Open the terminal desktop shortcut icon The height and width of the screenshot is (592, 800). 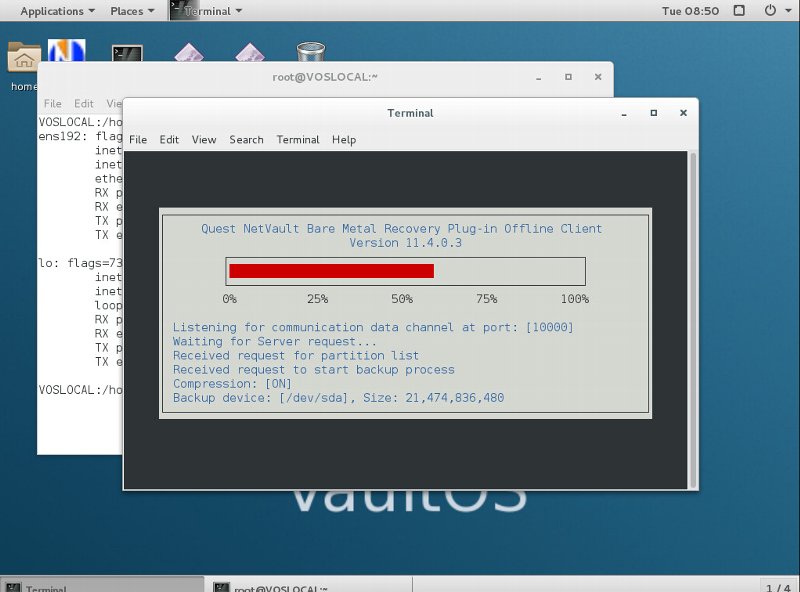[127, 53]
